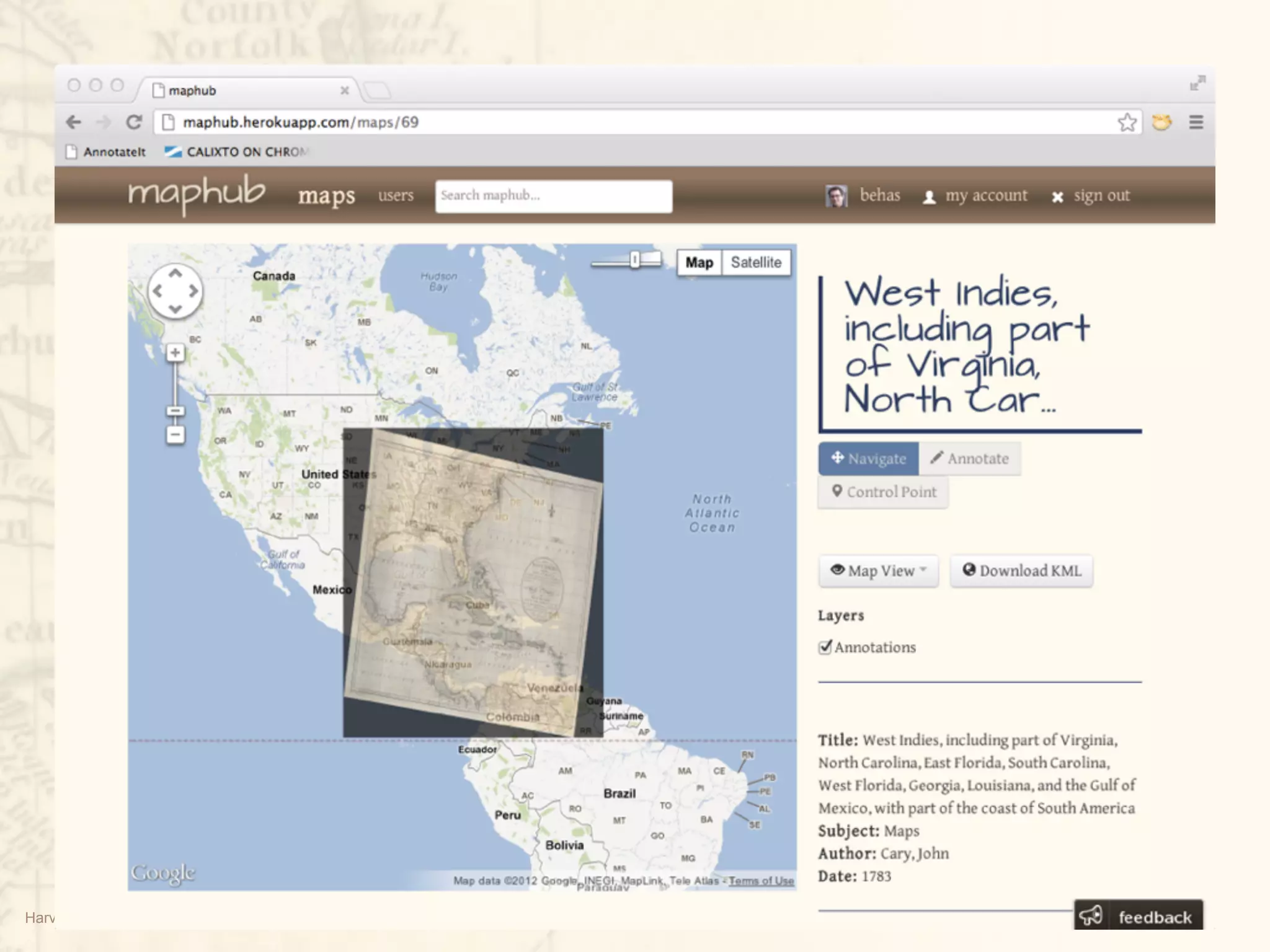Click the Brazil label on the map
The image size is (1270, 952).
pos(619,793)
